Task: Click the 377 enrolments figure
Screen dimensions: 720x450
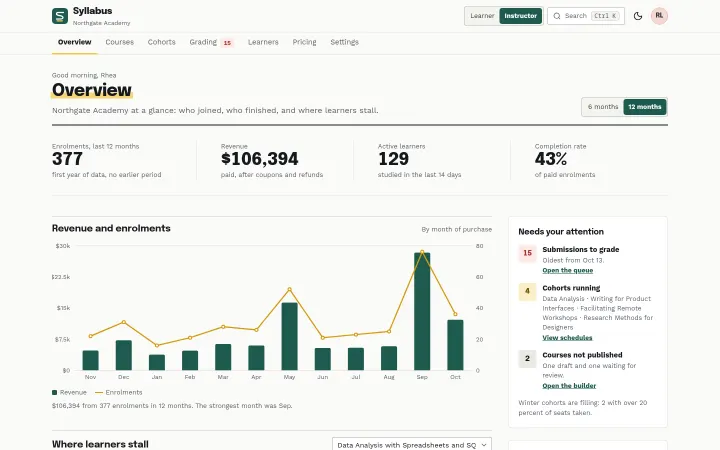Action: 67,159
